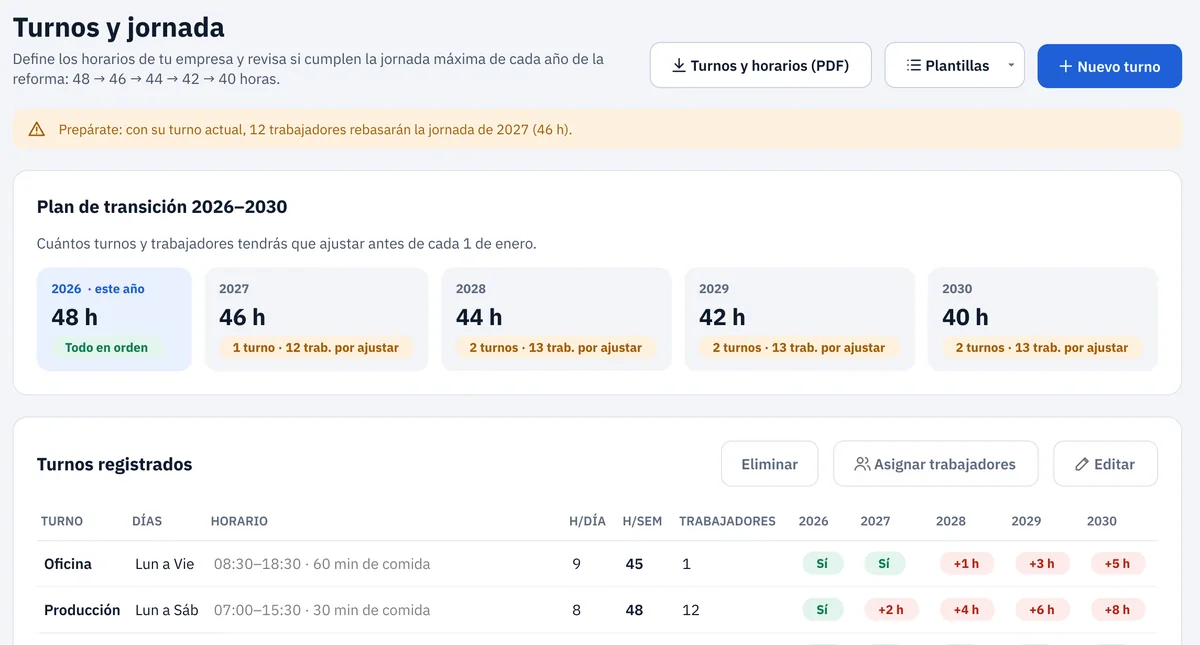Open Asignar trabajadores

coord(936,464)
